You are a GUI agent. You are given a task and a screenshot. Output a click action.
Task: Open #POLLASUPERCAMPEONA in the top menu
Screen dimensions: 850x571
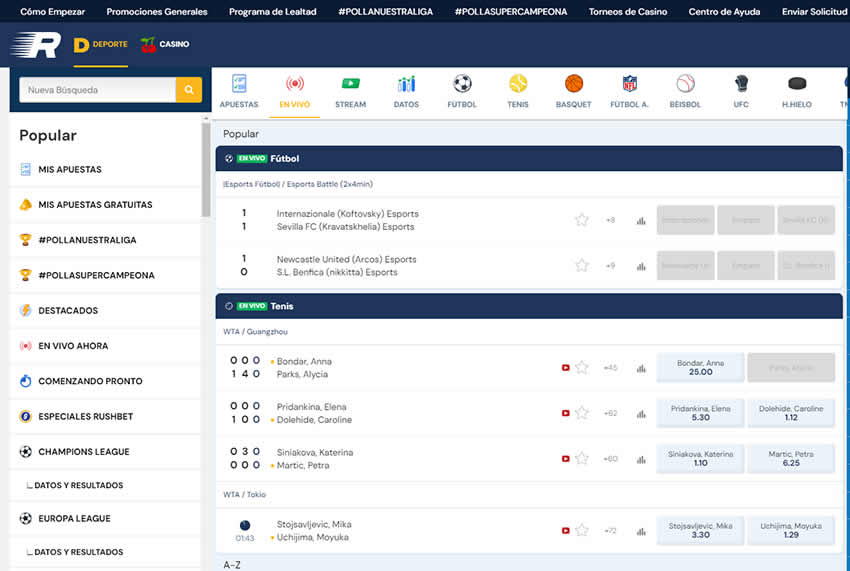click(x=511, y=11)
